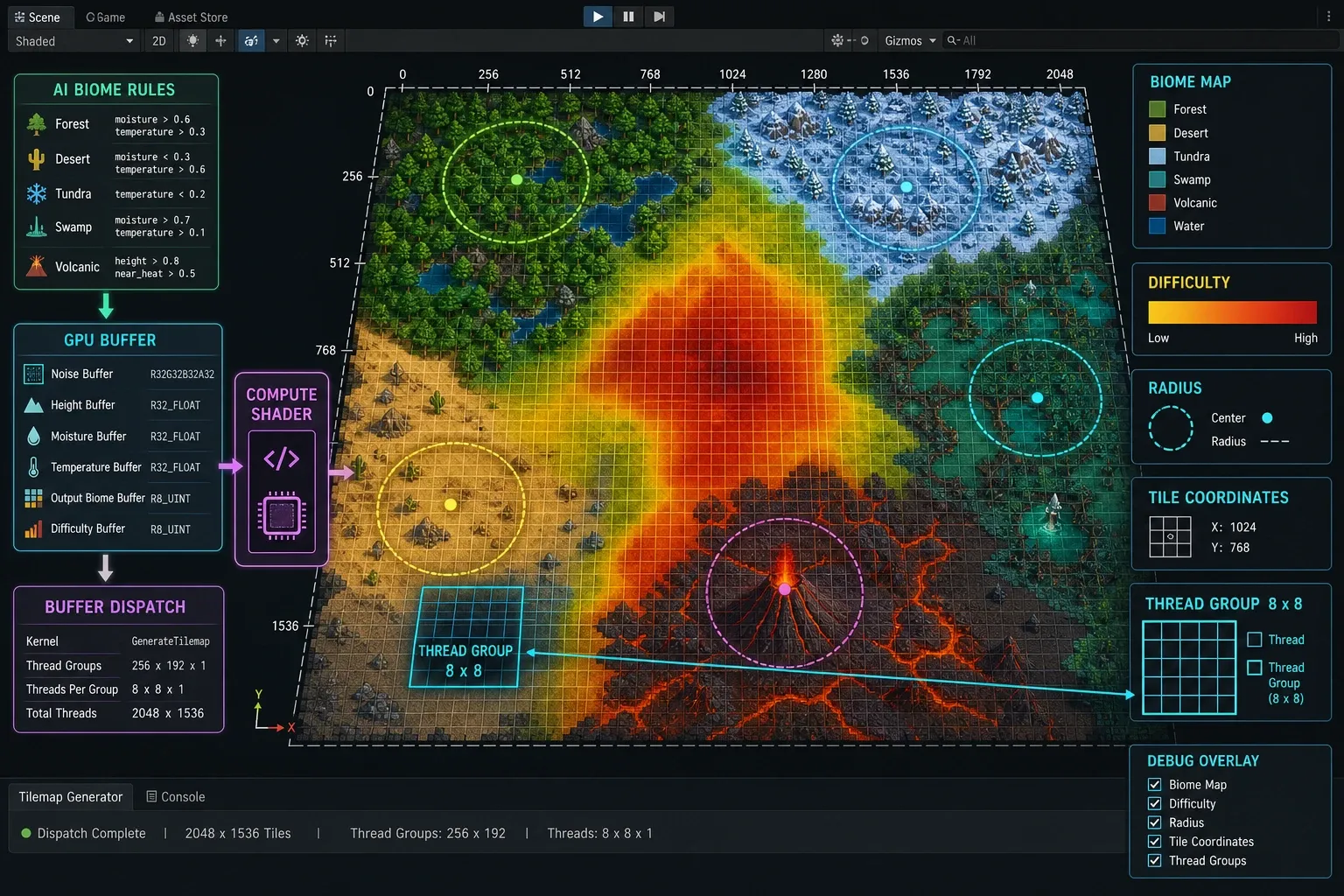Select the Tilemap Generator tab
This screenshot has height=896, width=1344.
(x=71, y=797)
